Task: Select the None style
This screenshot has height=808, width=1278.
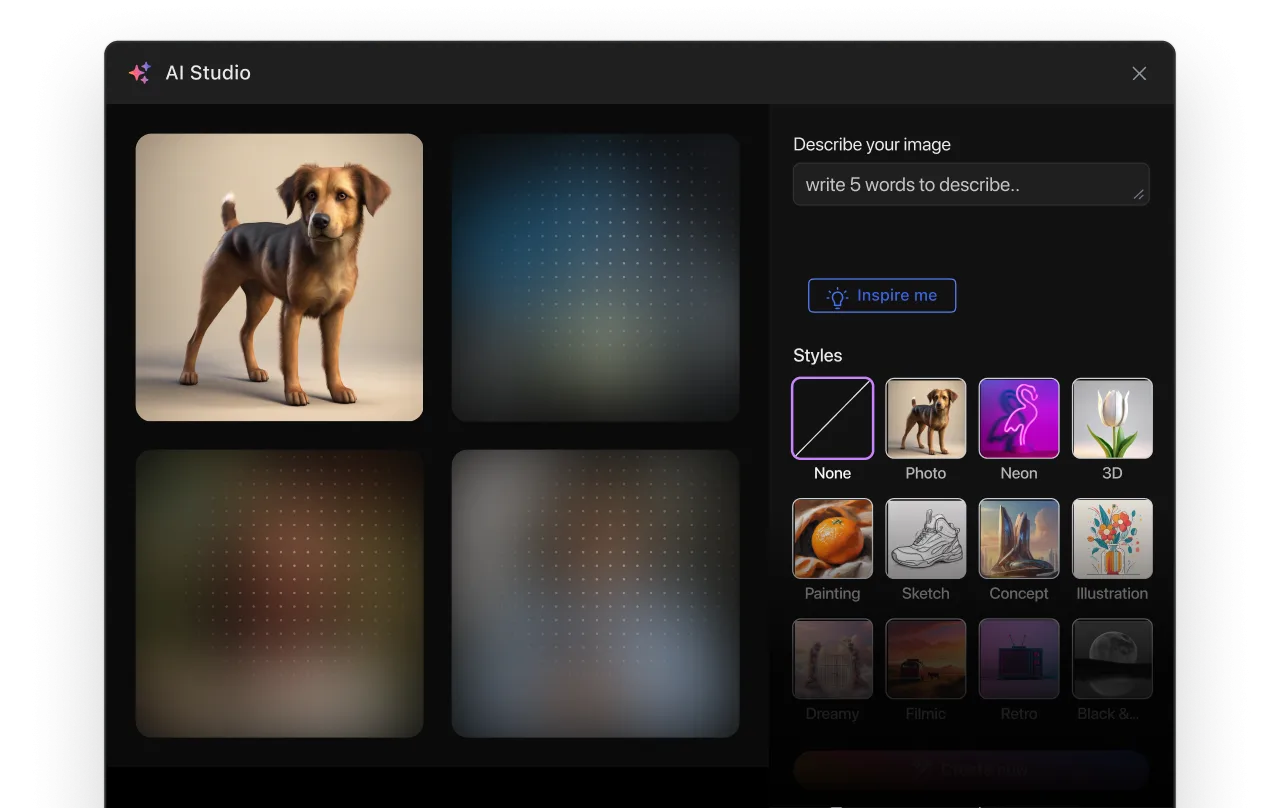Action: [832, 418]
